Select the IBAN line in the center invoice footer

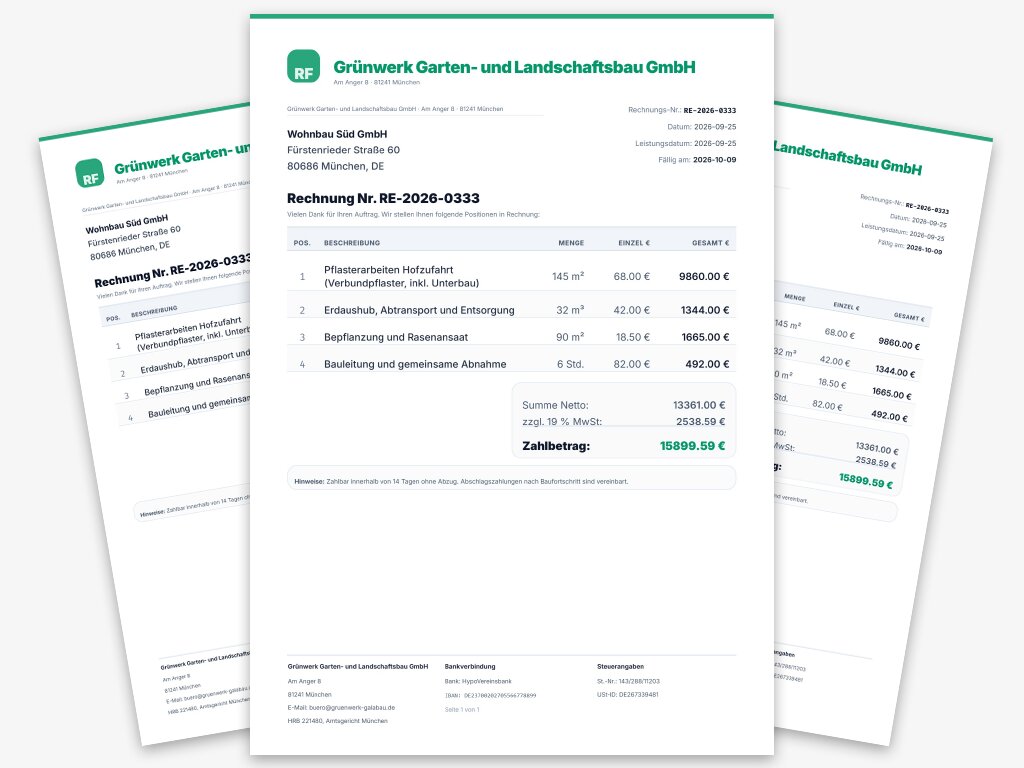point(490,696)
